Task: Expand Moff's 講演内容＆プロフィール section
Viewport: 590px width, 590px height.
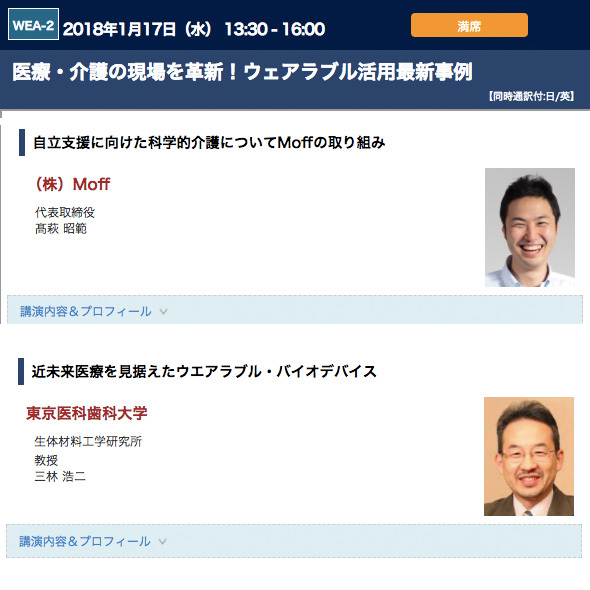Action: point(295,310)
